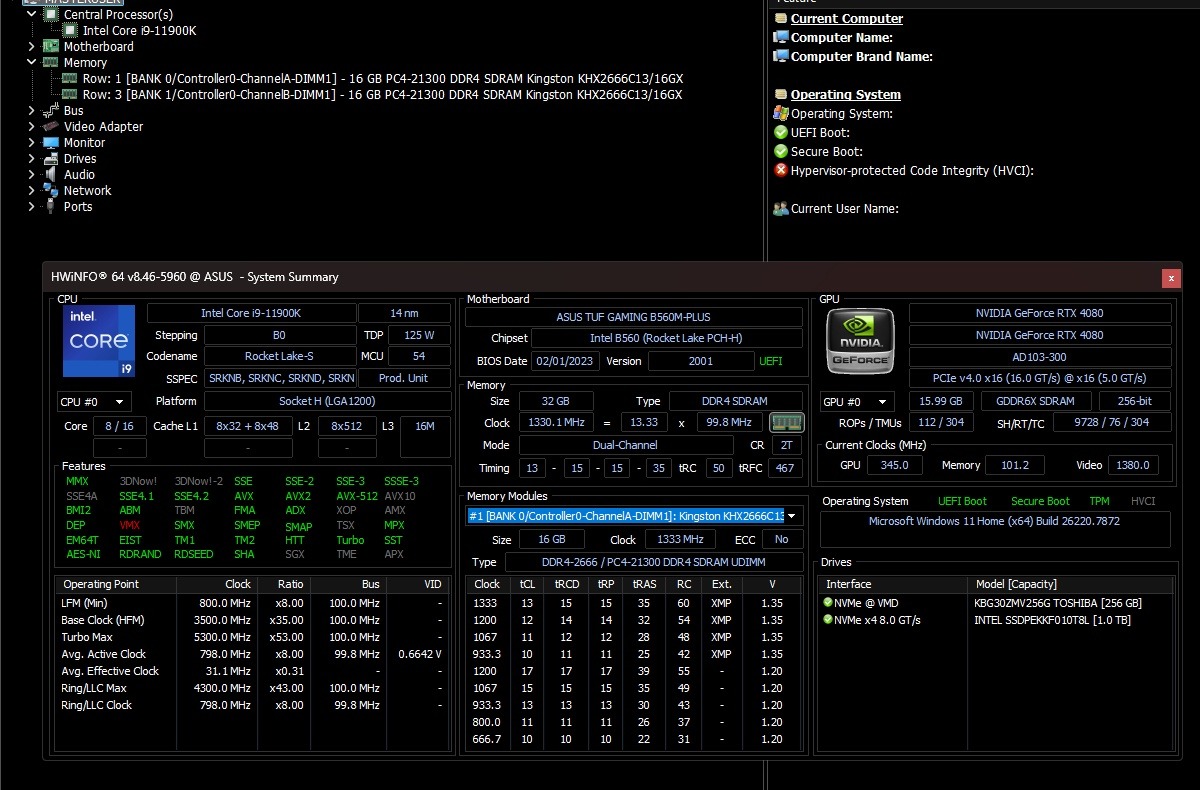Image resolution: width=1200 pixels, height=790 pixels.
Task: Select the Row: 1 ChannelA-DIMM1 memory entry
Action: pos(383,78)
